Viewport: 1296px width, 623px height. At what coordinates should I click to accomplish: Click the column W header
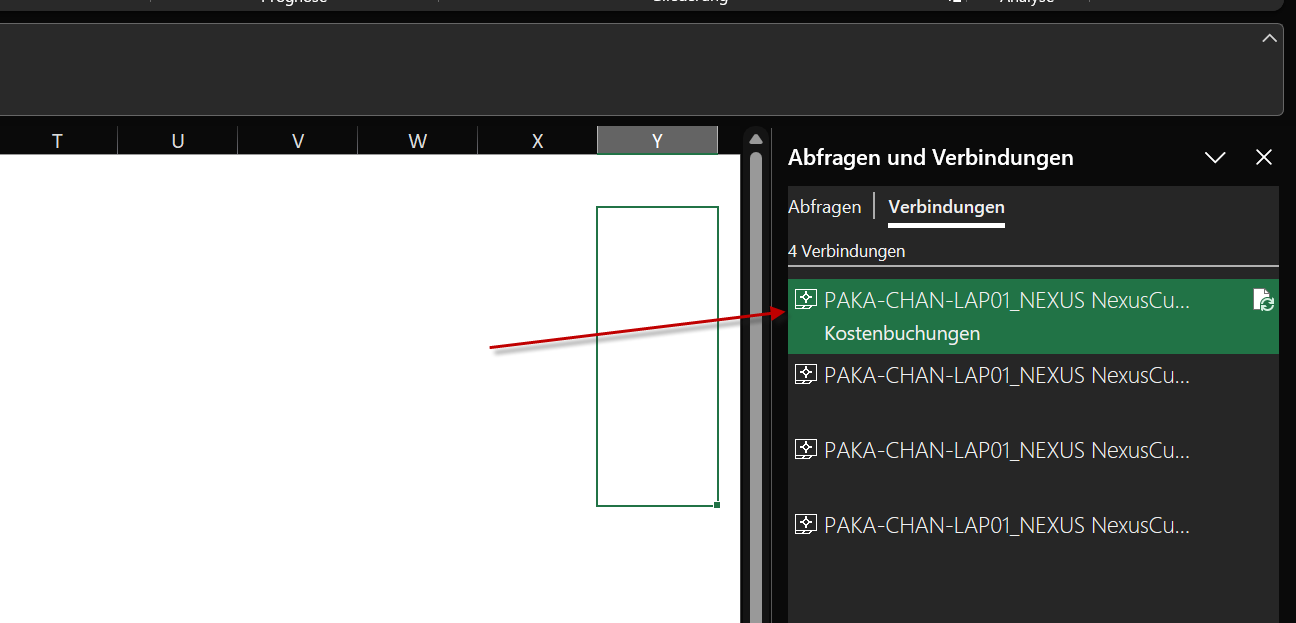417,141
